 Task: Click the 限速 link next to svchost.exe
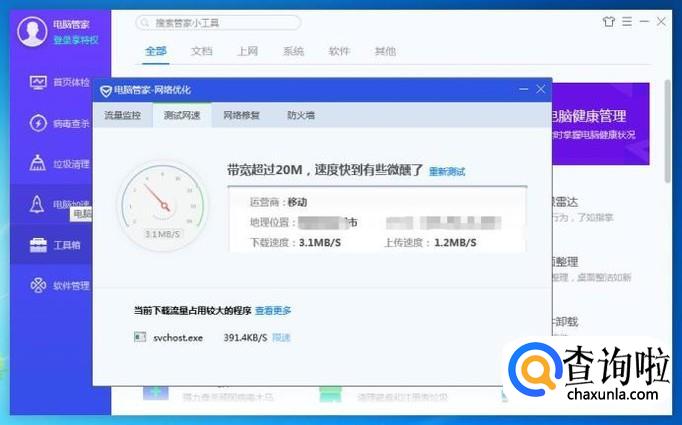click(281, 338)
